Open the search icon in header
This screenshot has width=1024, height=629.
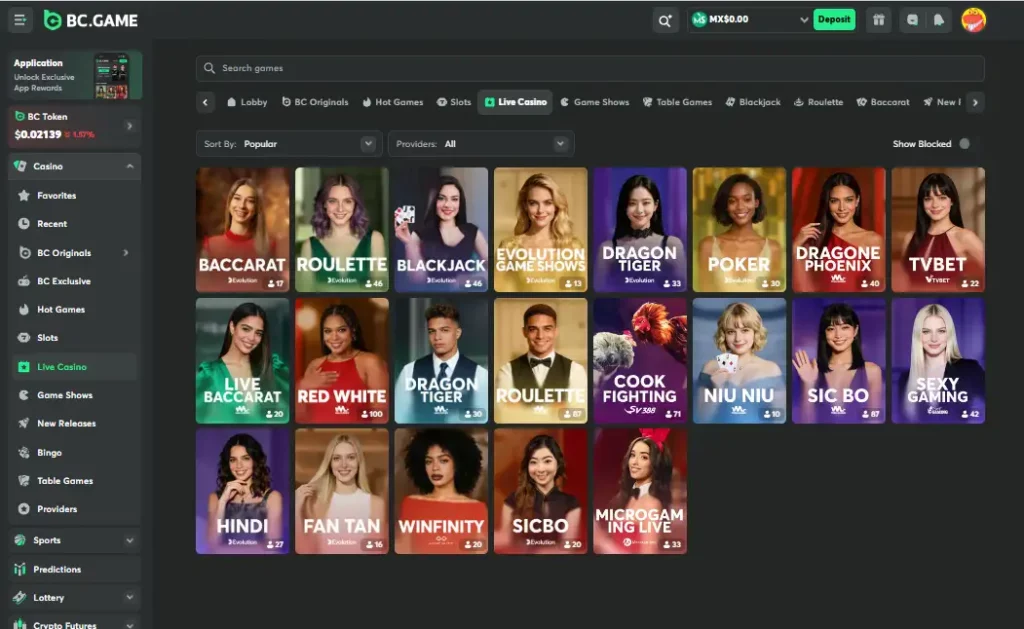click(665, 20)
